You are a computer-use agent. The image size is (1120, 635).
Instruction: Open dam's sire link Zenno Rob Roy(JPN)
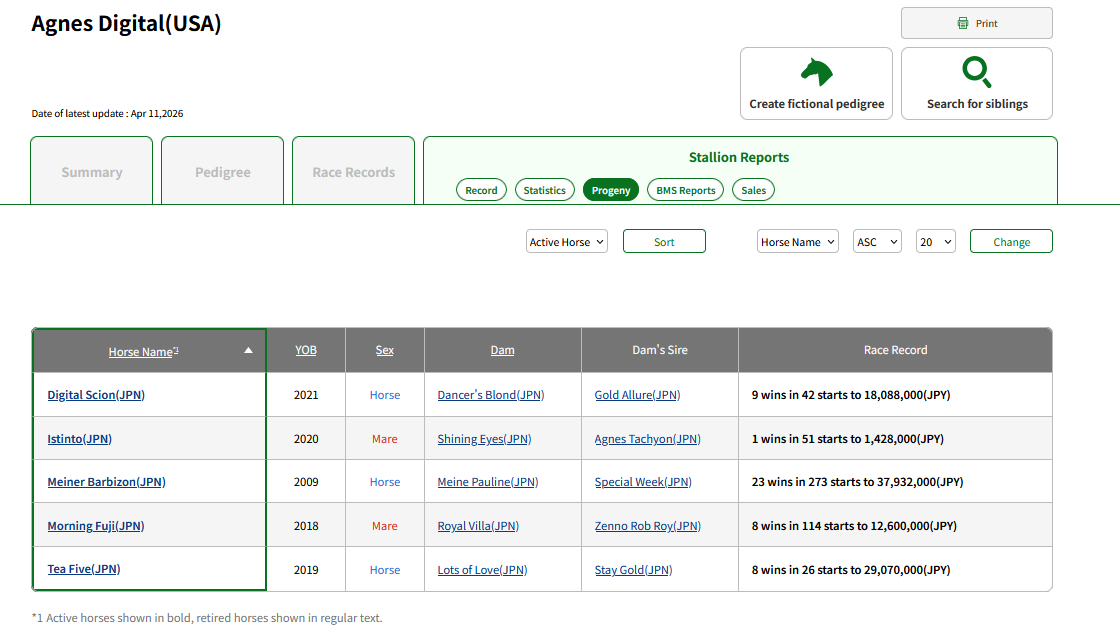tap(647, 526)
